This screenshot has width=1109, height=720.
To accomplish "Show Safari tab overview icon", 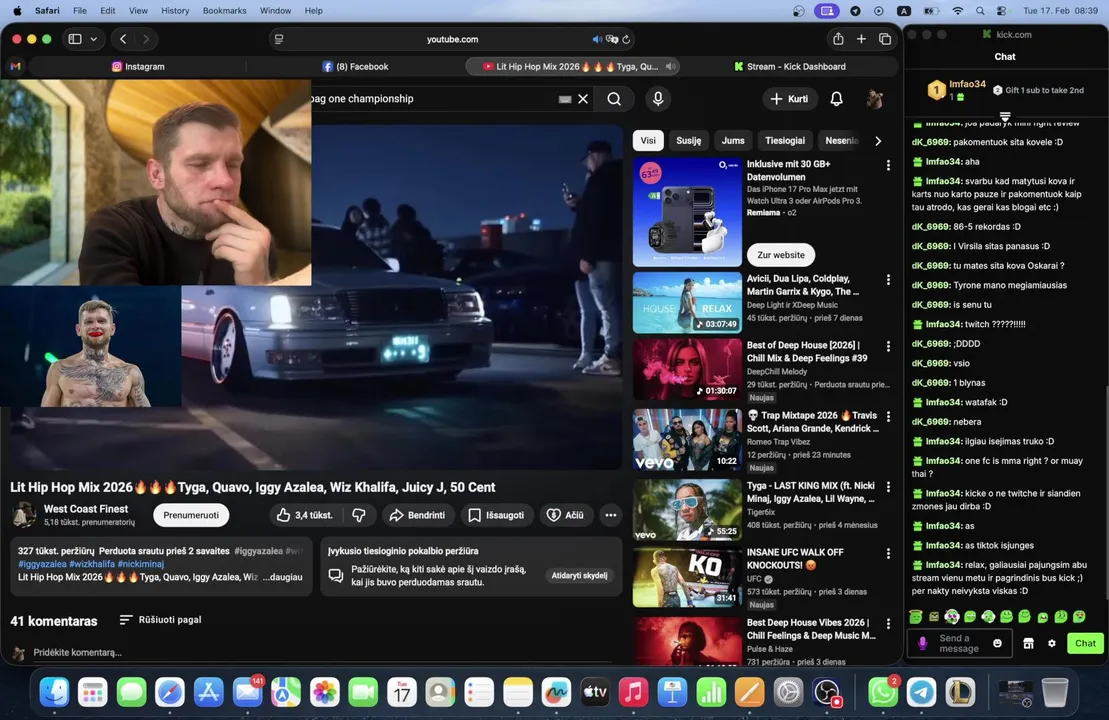I will 885,39.
